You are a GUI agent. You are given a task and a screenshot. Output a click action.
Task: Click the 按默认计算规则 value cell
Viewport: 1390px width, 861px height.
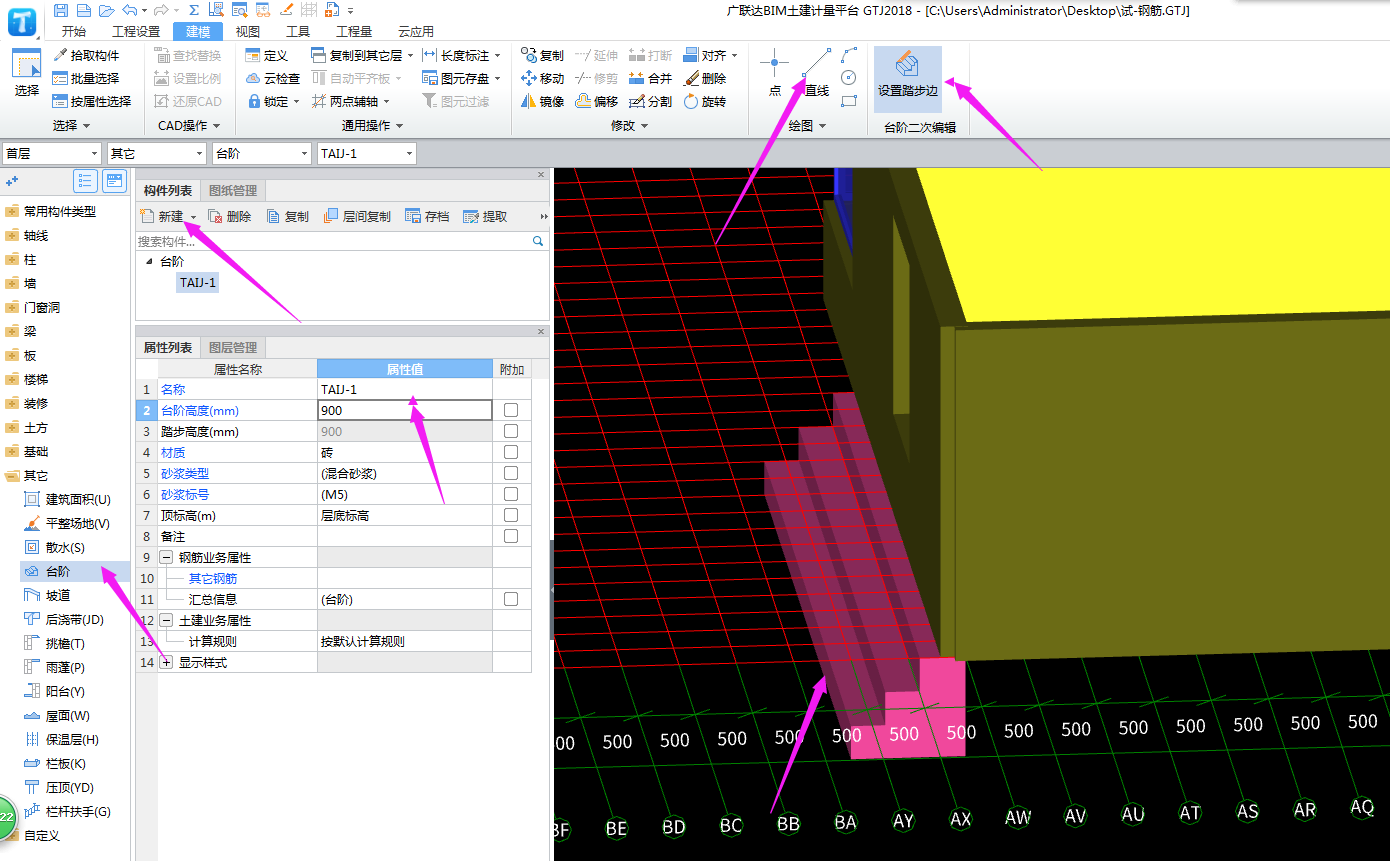(x=405, y=641)
